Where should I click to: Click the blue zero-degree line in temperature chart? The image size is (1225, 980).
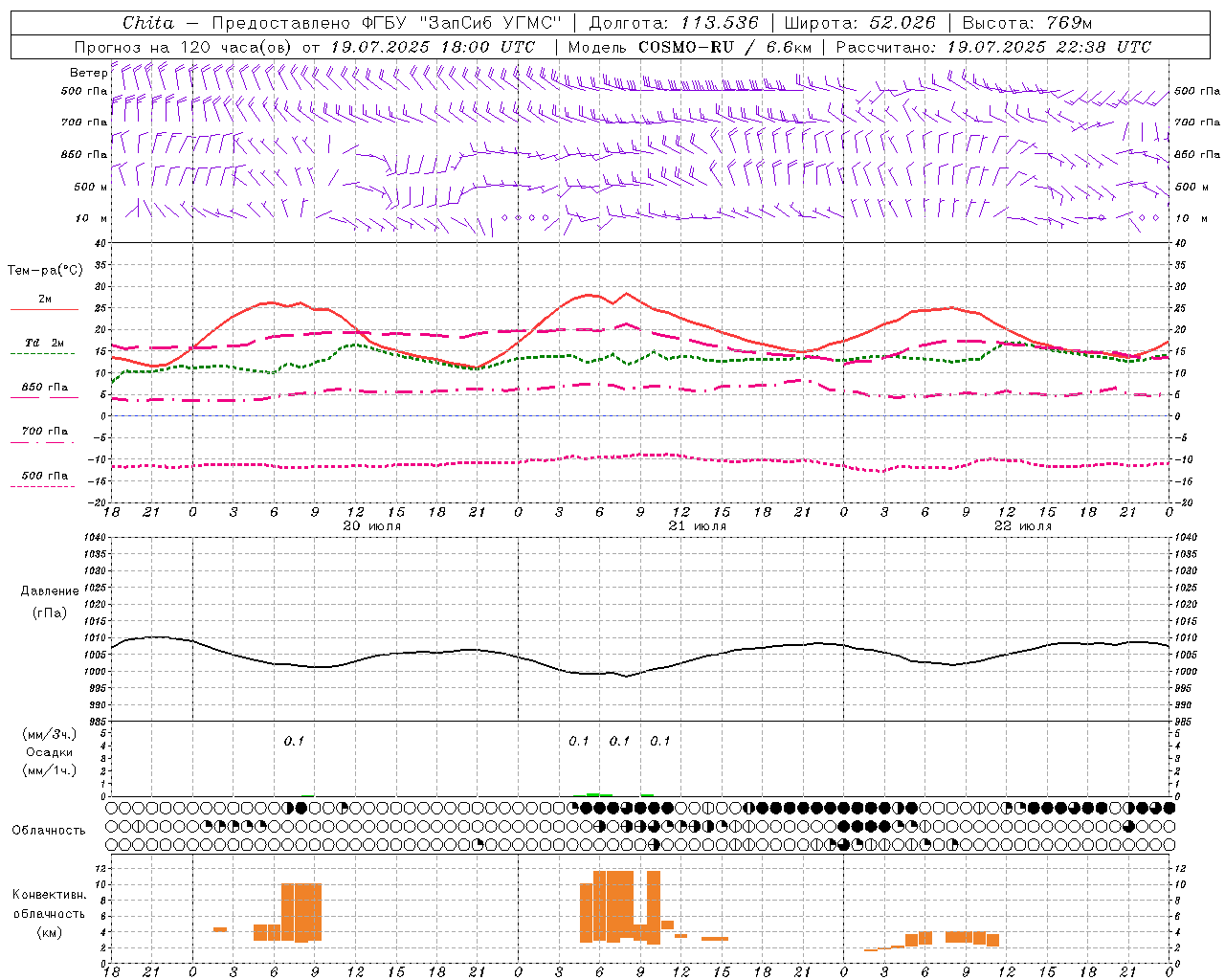pyautogui.click(x=640, y=415)
